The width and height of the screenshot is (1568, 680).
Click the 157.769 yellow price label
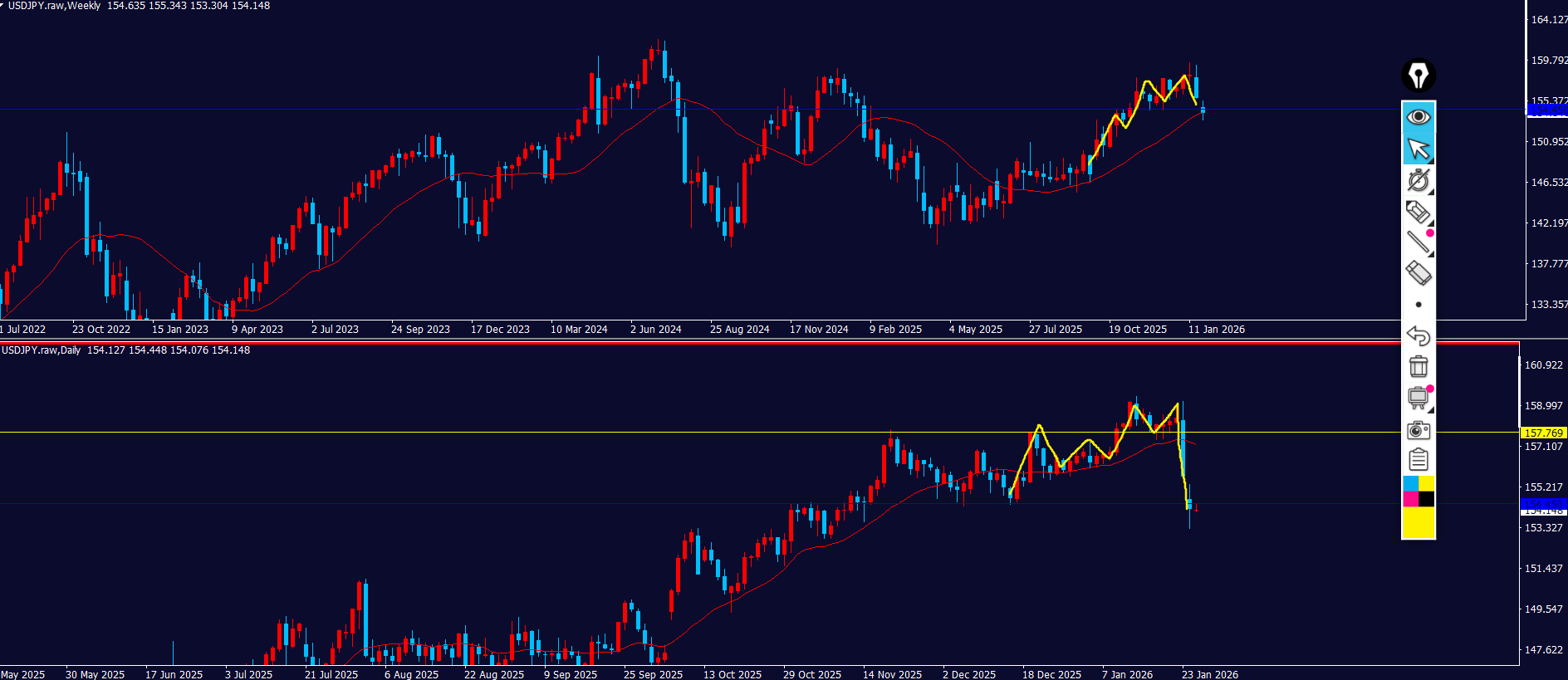coord(1543,433)
